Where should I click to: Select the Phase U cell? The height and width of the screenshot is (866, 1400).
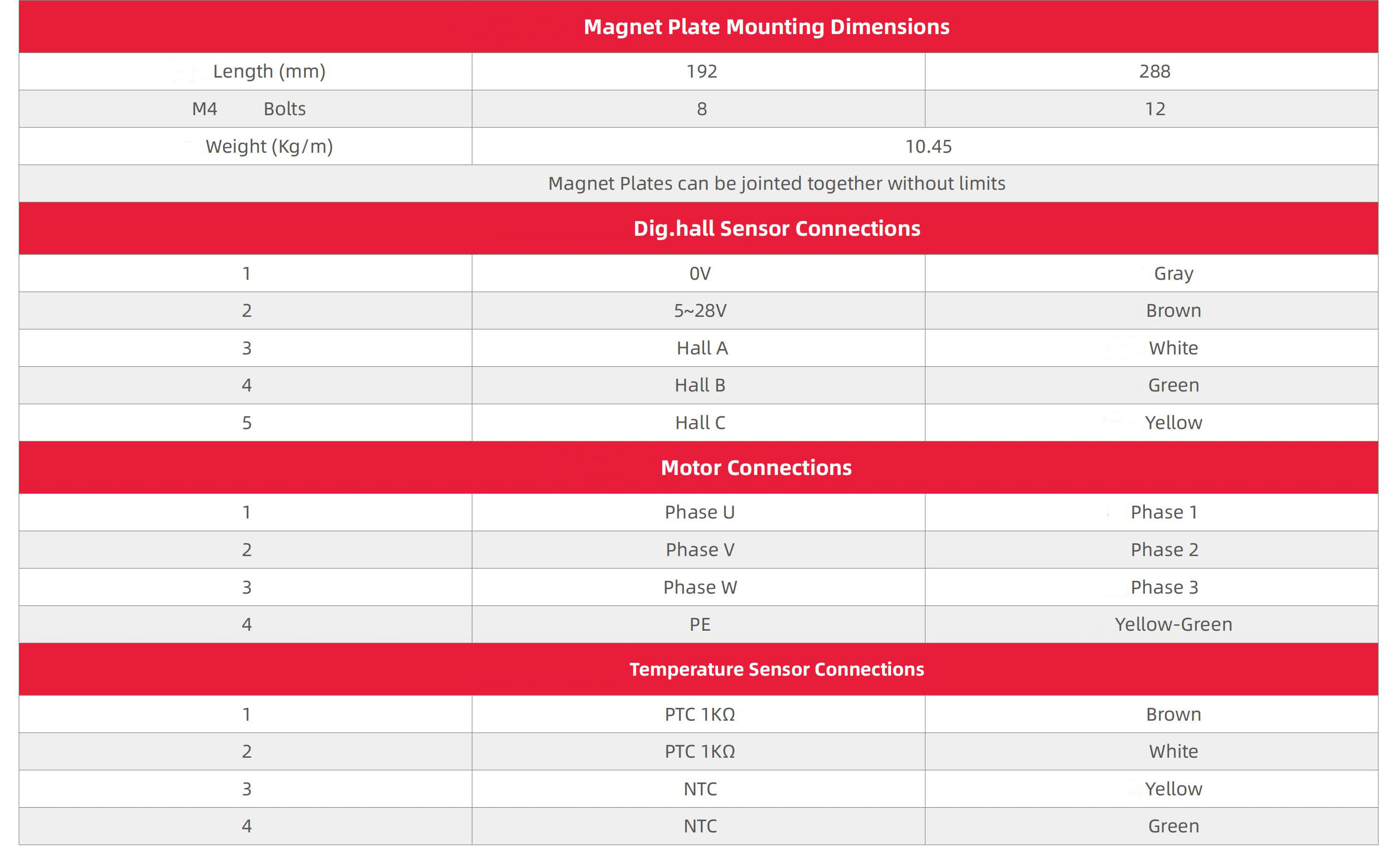pyautogui.click(x=700, y=512)
